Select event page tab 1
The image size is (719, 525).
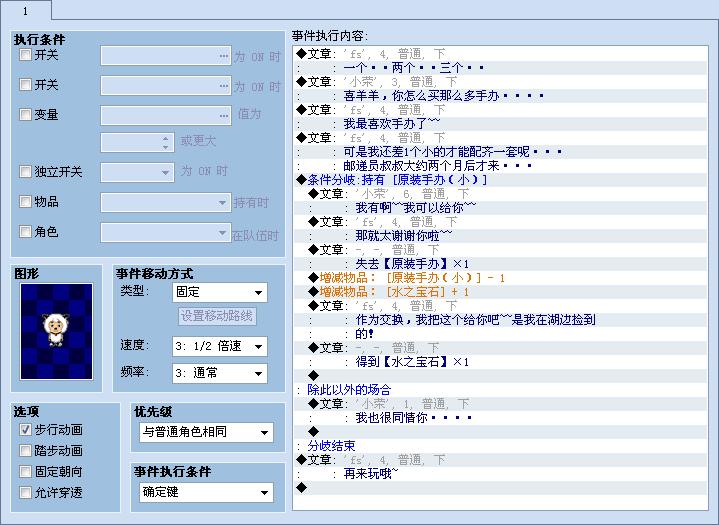click(26, 11)
